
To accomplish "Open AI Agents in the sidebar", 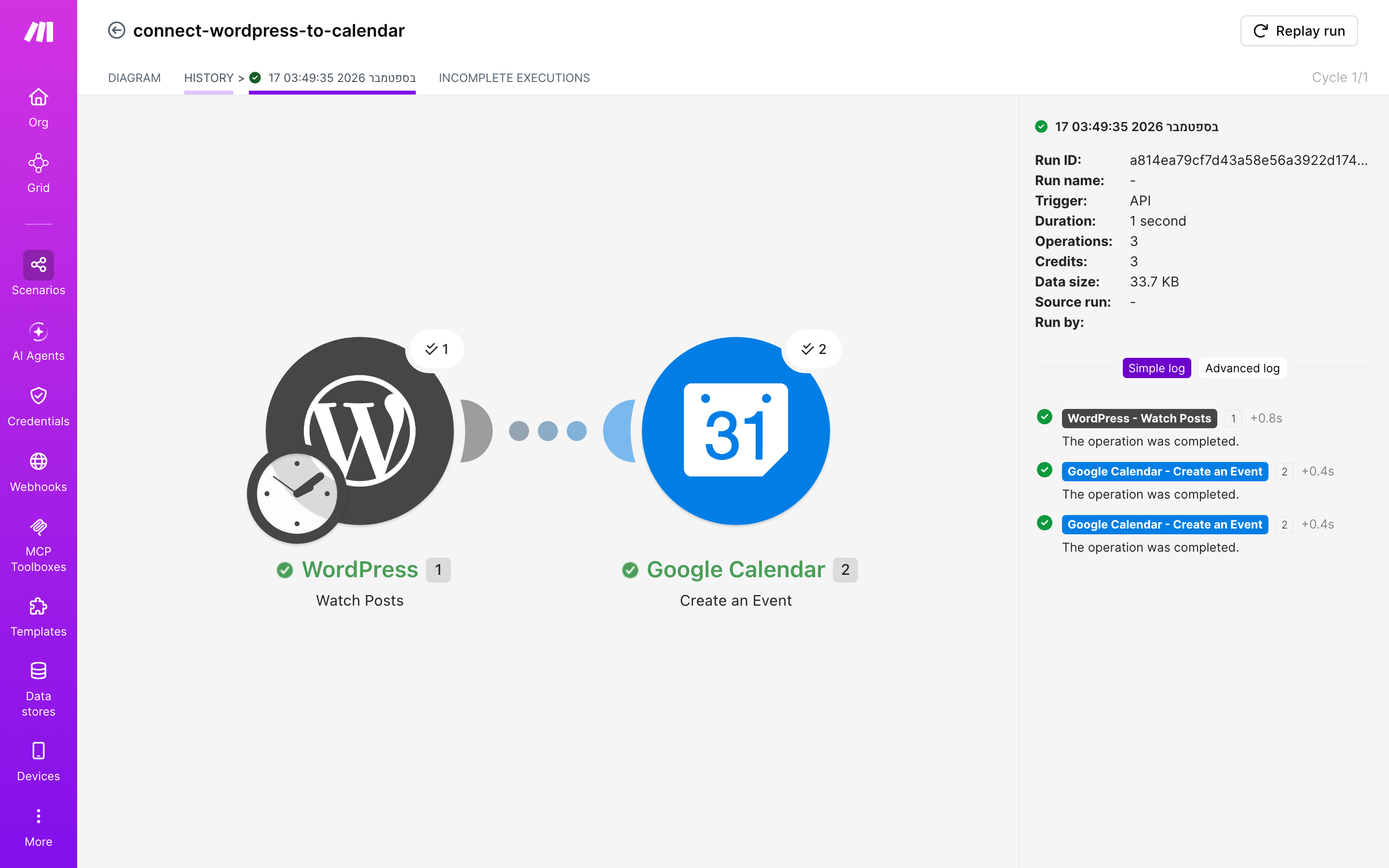I will [39, 341].
